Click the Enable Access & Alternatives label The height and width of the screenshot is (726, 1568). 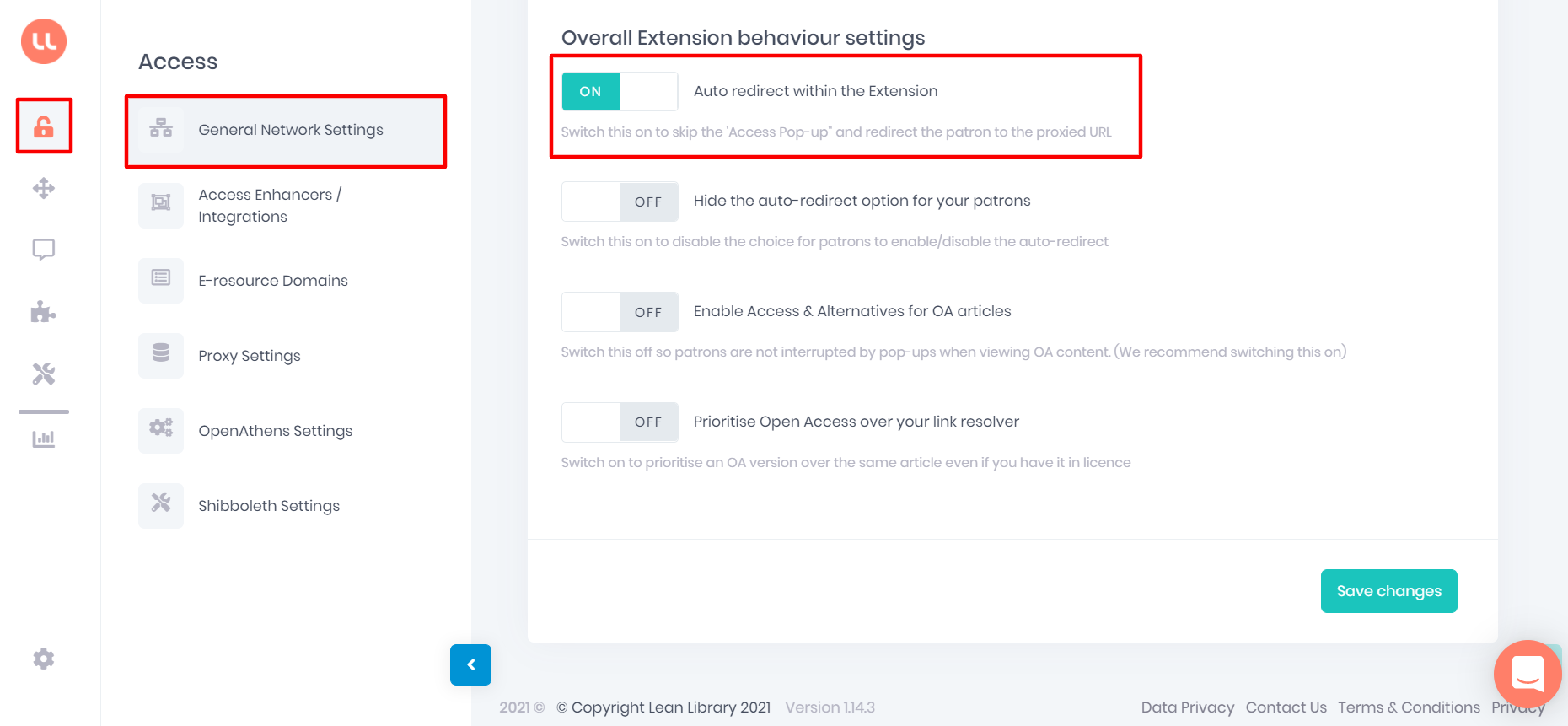pyautogui.click(x=851, y=311)
